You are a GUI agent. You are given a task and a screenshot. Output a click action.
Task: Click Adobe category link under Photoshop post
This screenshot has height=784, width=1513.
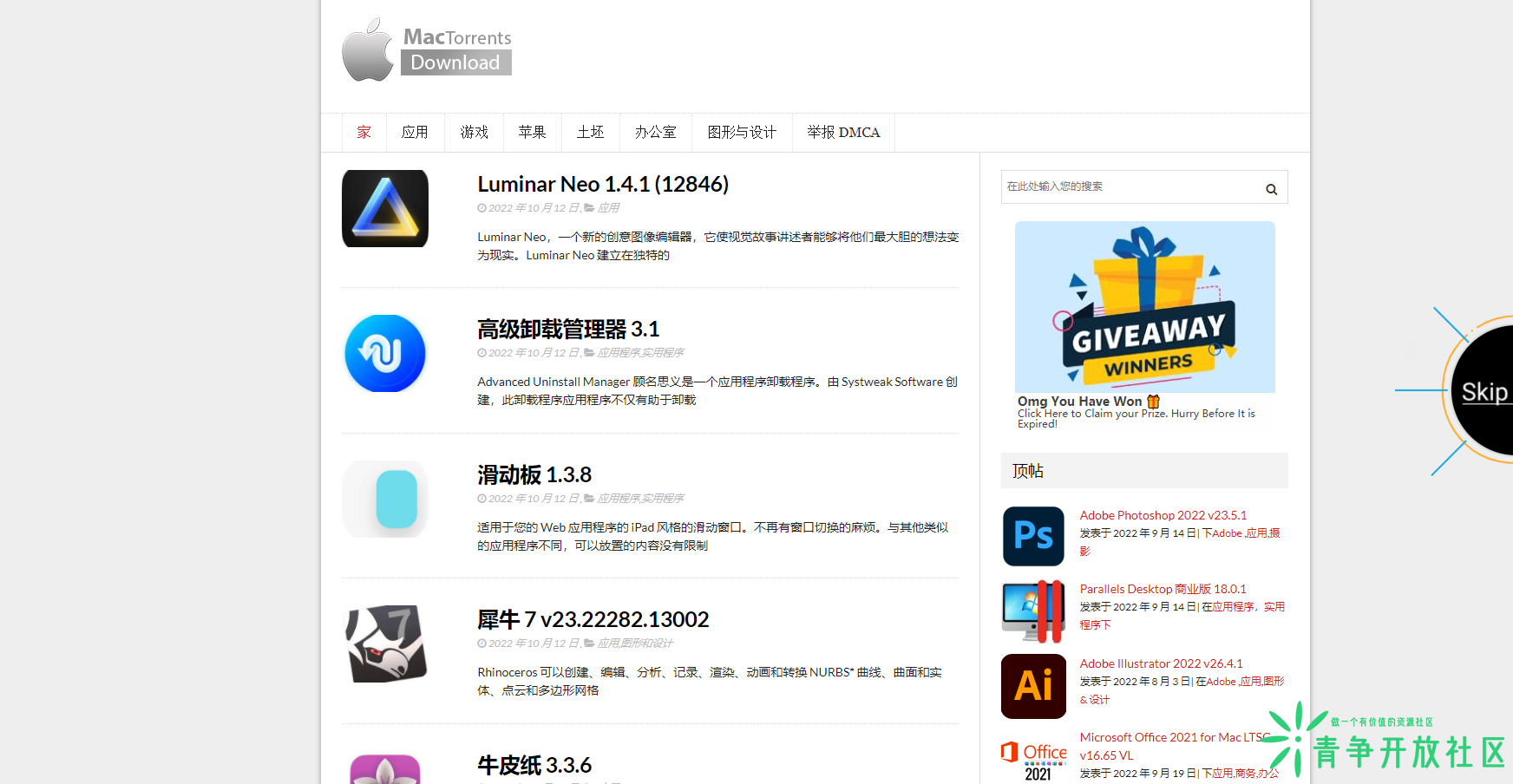[x=1228, y=533]
